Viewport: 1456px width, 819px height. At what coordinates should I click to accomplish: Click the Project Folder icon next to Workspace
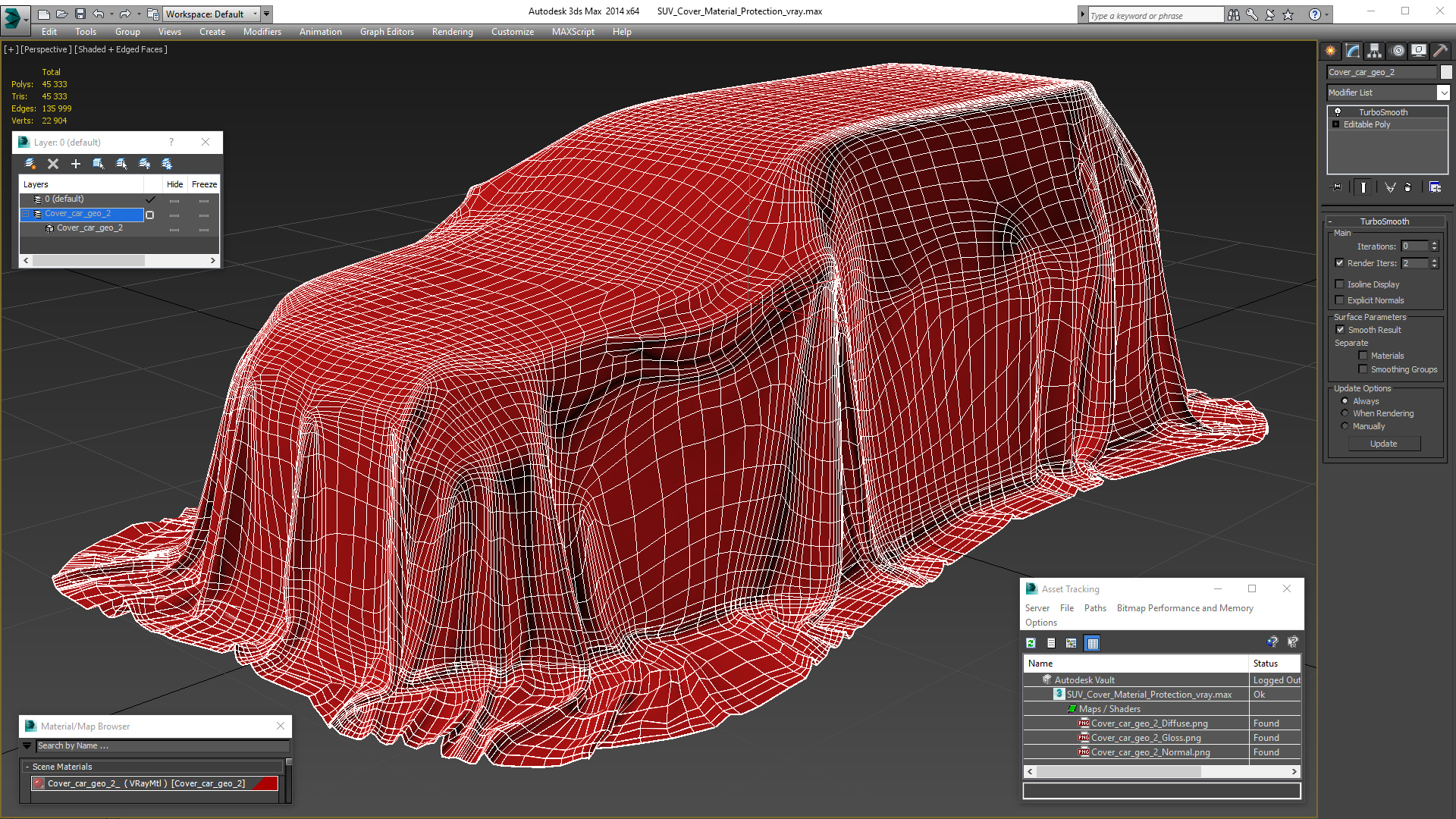[152, 14]
